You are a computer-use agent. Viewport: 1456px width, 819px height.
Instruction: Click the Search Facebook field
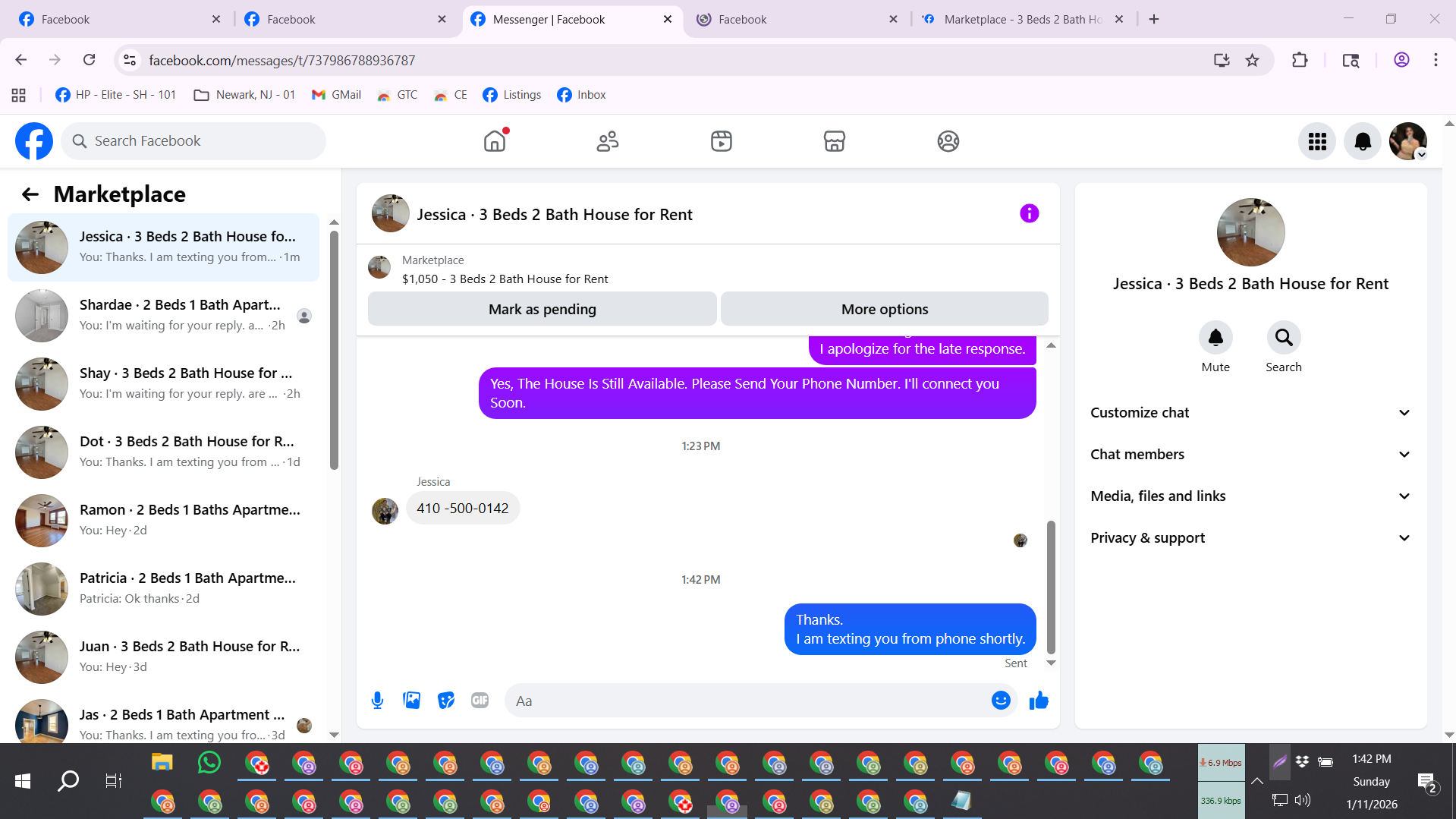click(193, 141)
